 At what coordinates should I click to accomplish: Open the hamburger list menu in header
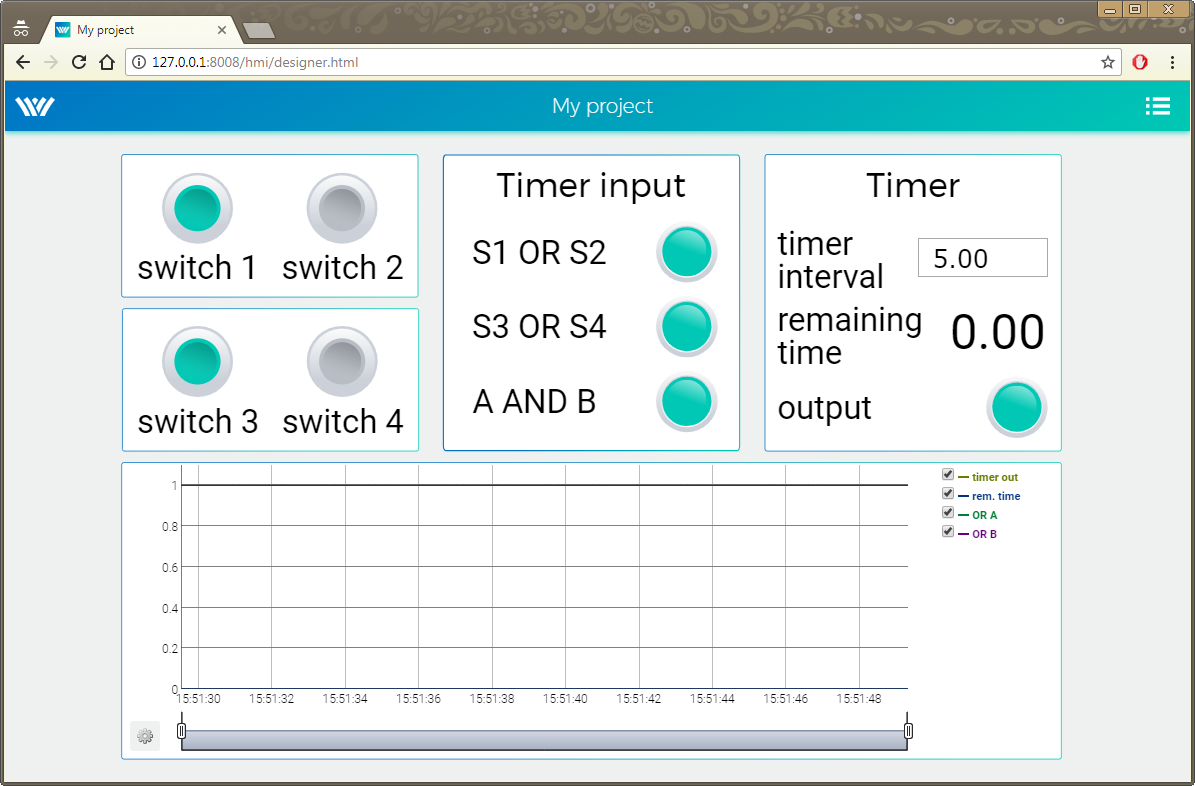[x=1158, y=106]
